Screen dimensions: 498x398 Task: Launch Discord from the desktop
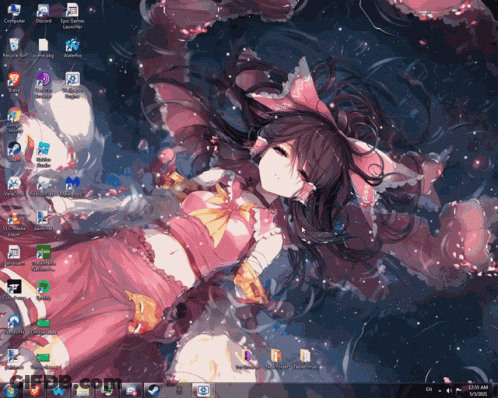click(43, 13)
